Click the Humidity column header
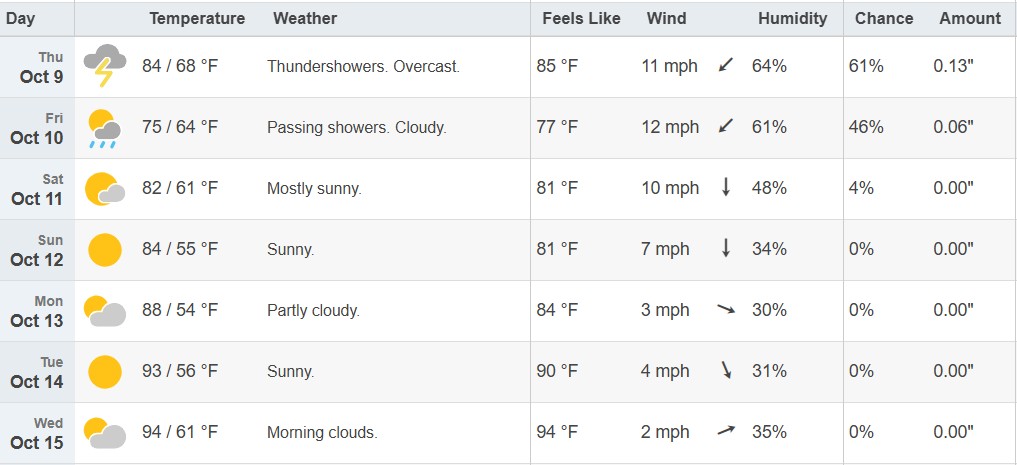The height and width of the screenshot is (465, 1017). (792, 18)
